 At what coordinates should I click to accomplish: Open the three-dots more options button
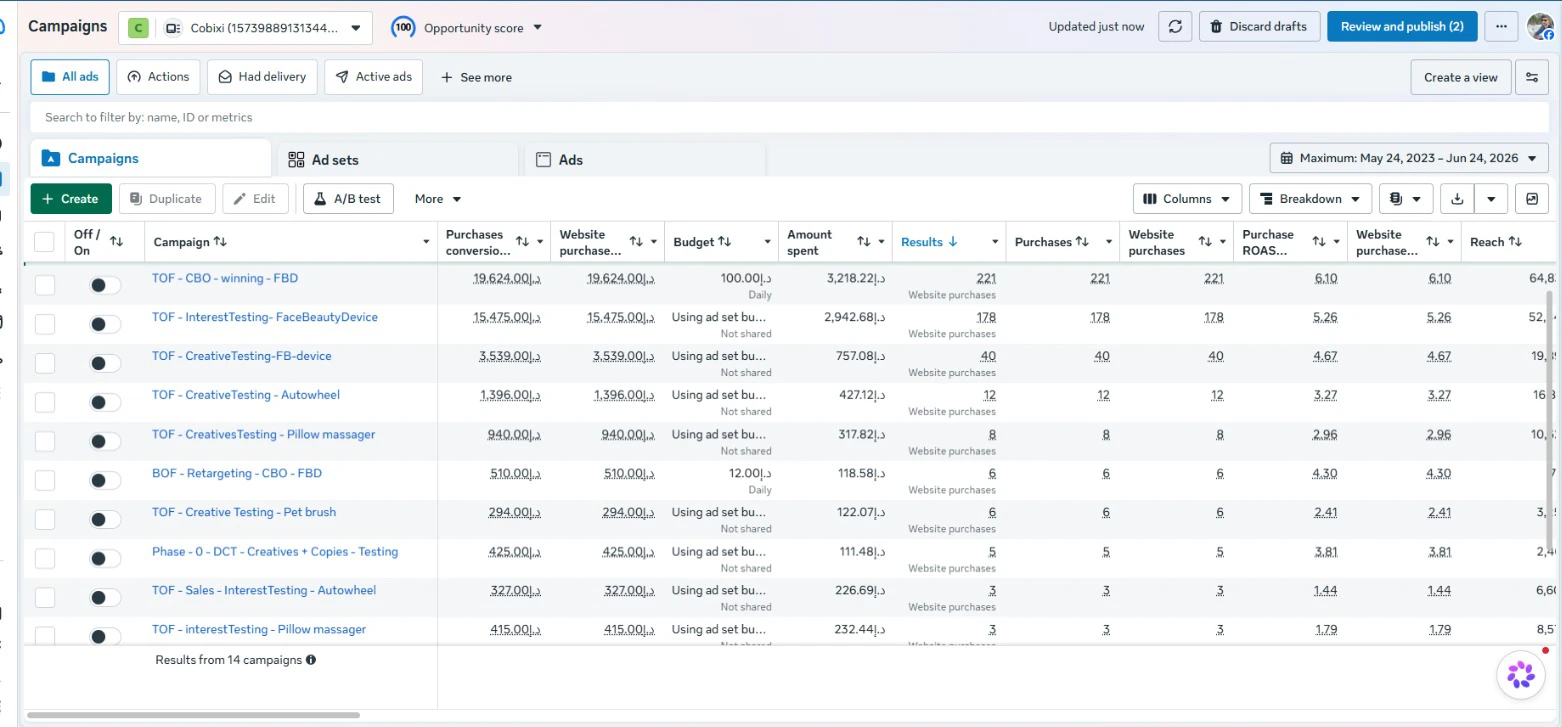click(1501, 27)
